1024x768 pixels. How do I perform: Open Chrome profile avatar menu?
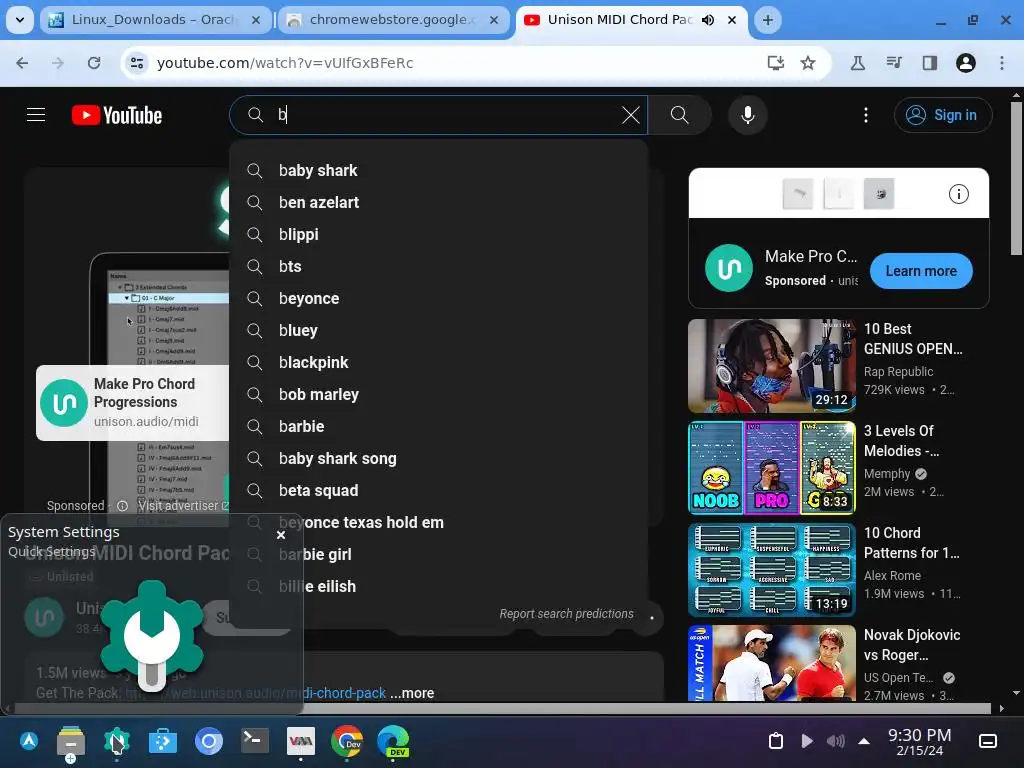point(966,63)
